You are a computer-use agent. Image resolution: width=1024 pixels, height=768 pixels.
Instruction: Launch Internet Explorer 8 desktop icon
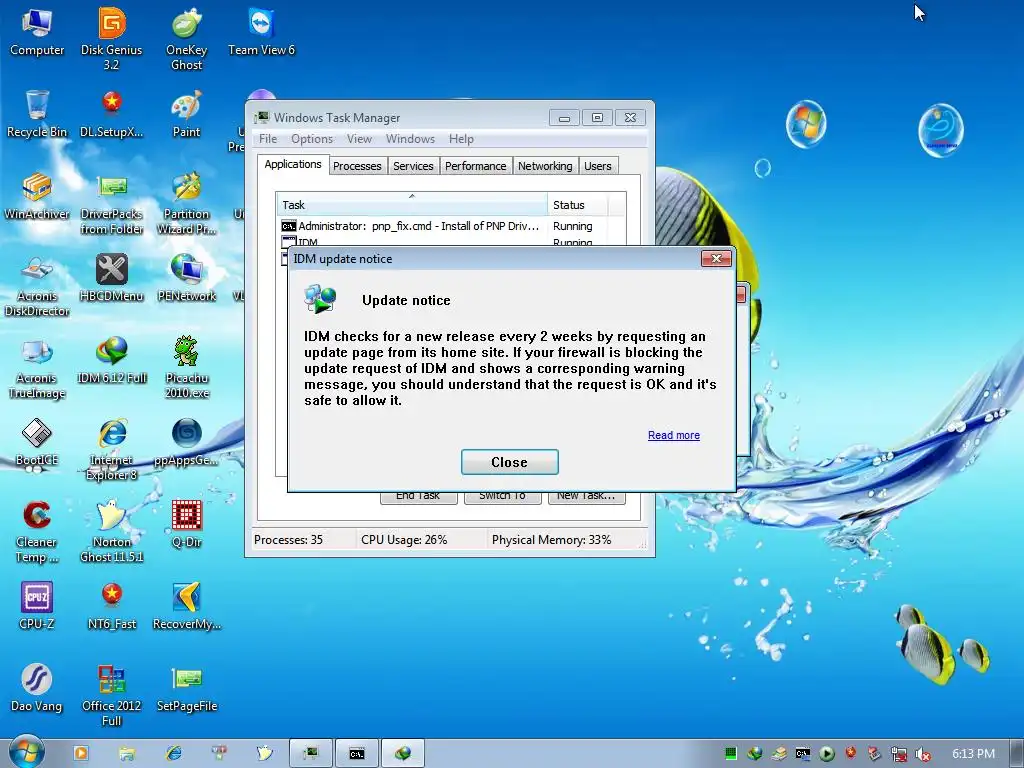click(x=112, y=451)
